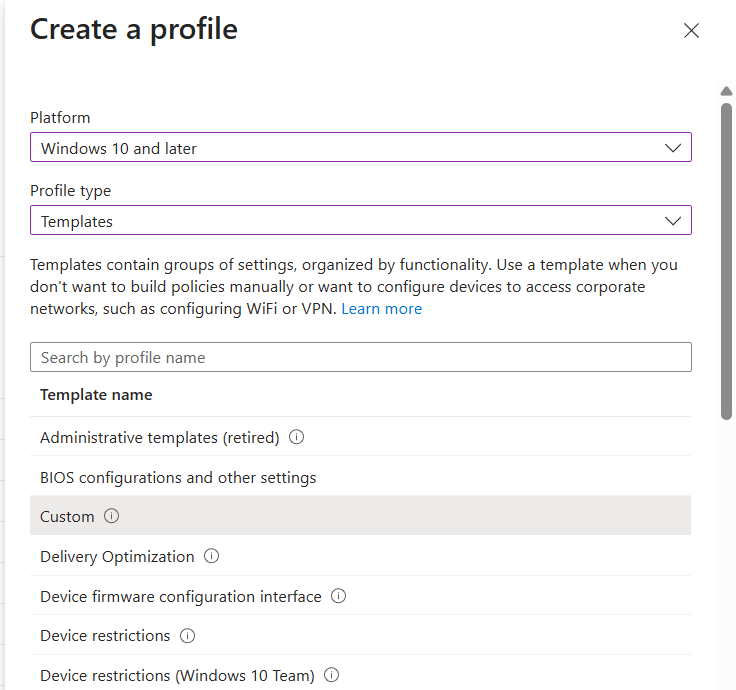This screenshot has height=690, width=736.
Task: Click the scrollbar up arrow
Action: (727, 92)
